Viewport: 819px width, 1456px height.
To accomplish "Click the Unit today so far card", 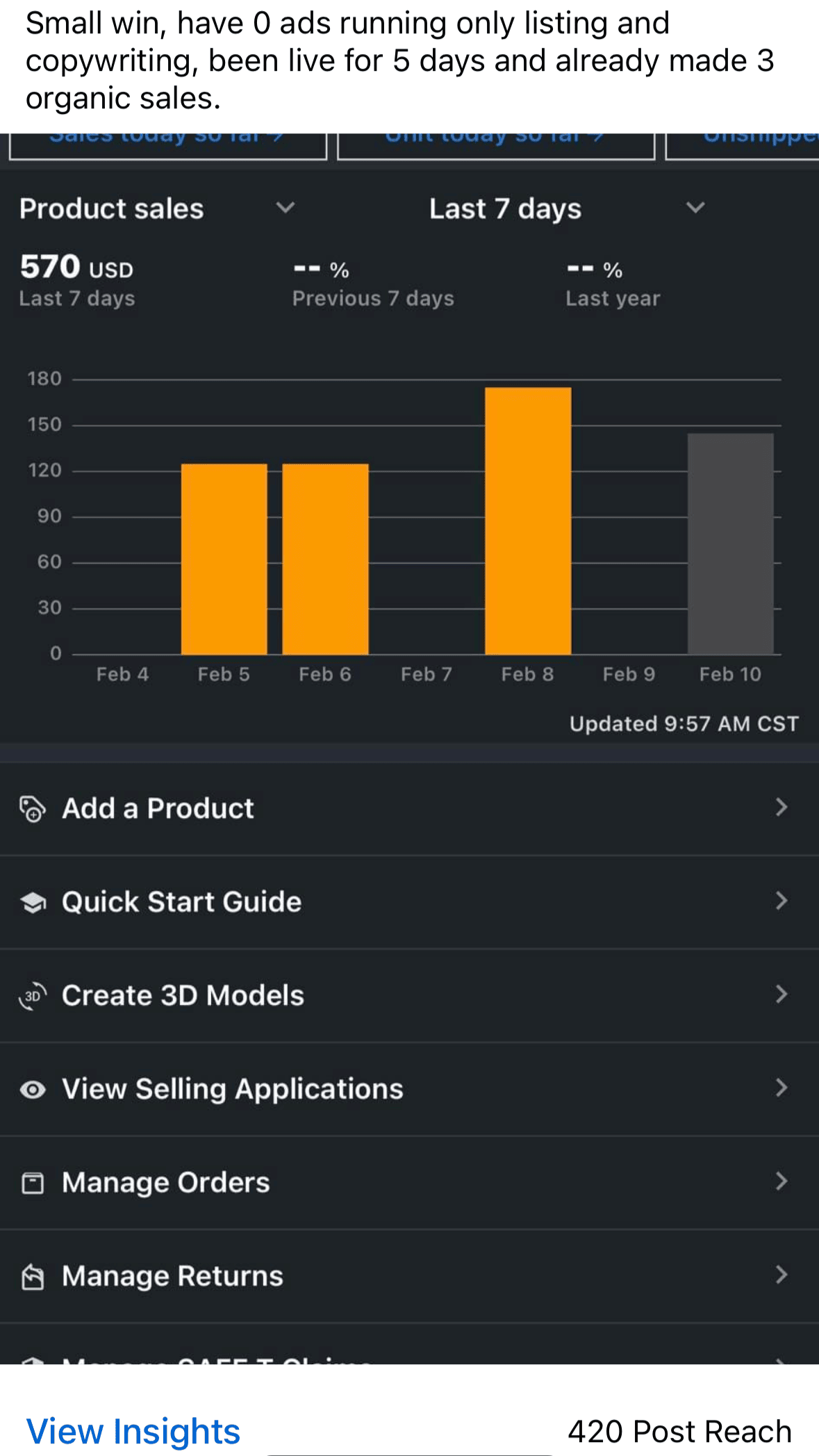I will tap(495, 144).
